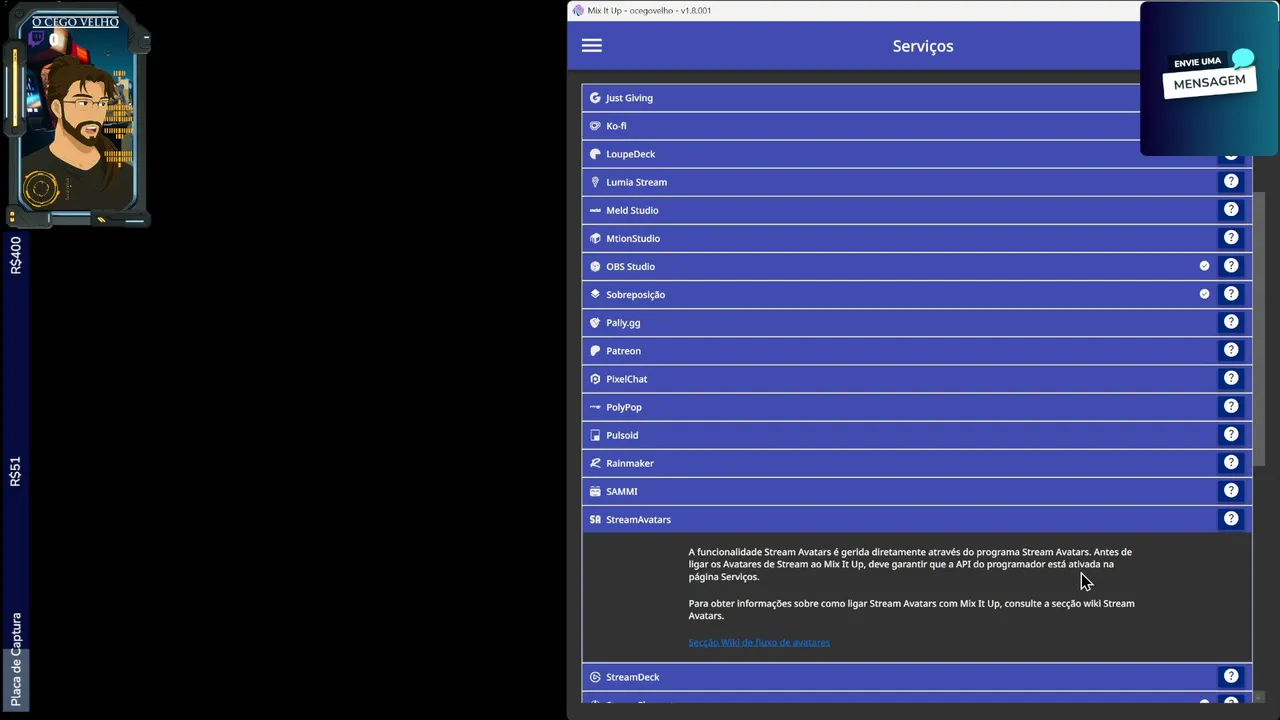Open help for SAMMI
The image size is (1280, 720).
(1231, 491)
